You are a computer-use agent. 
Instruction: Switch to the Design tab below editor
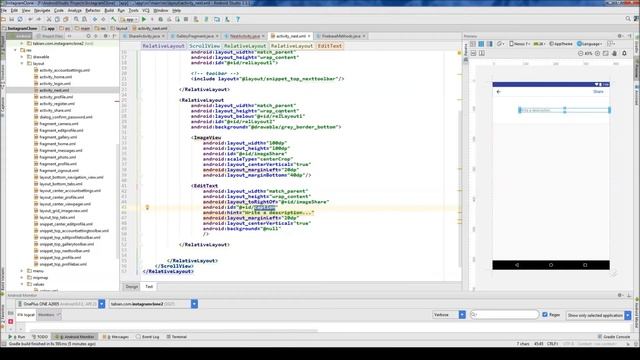pos(131,287)
